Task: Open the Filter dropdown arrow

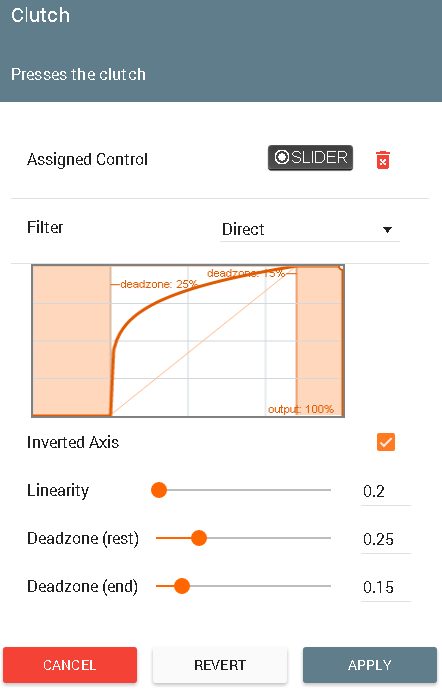Action: [387, 230]
